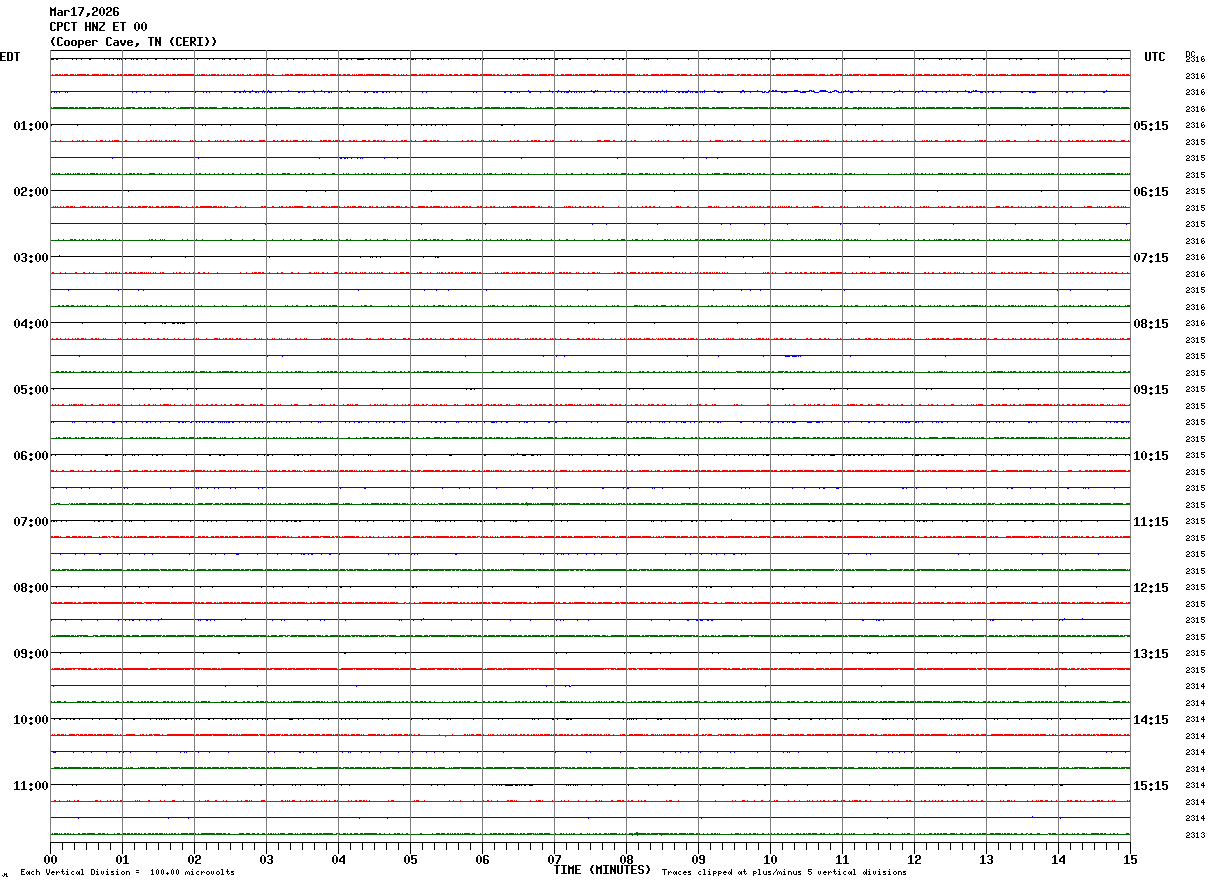Click the "05:00" EDT hour label
The image size is (1210, 886).
[31, 390]
